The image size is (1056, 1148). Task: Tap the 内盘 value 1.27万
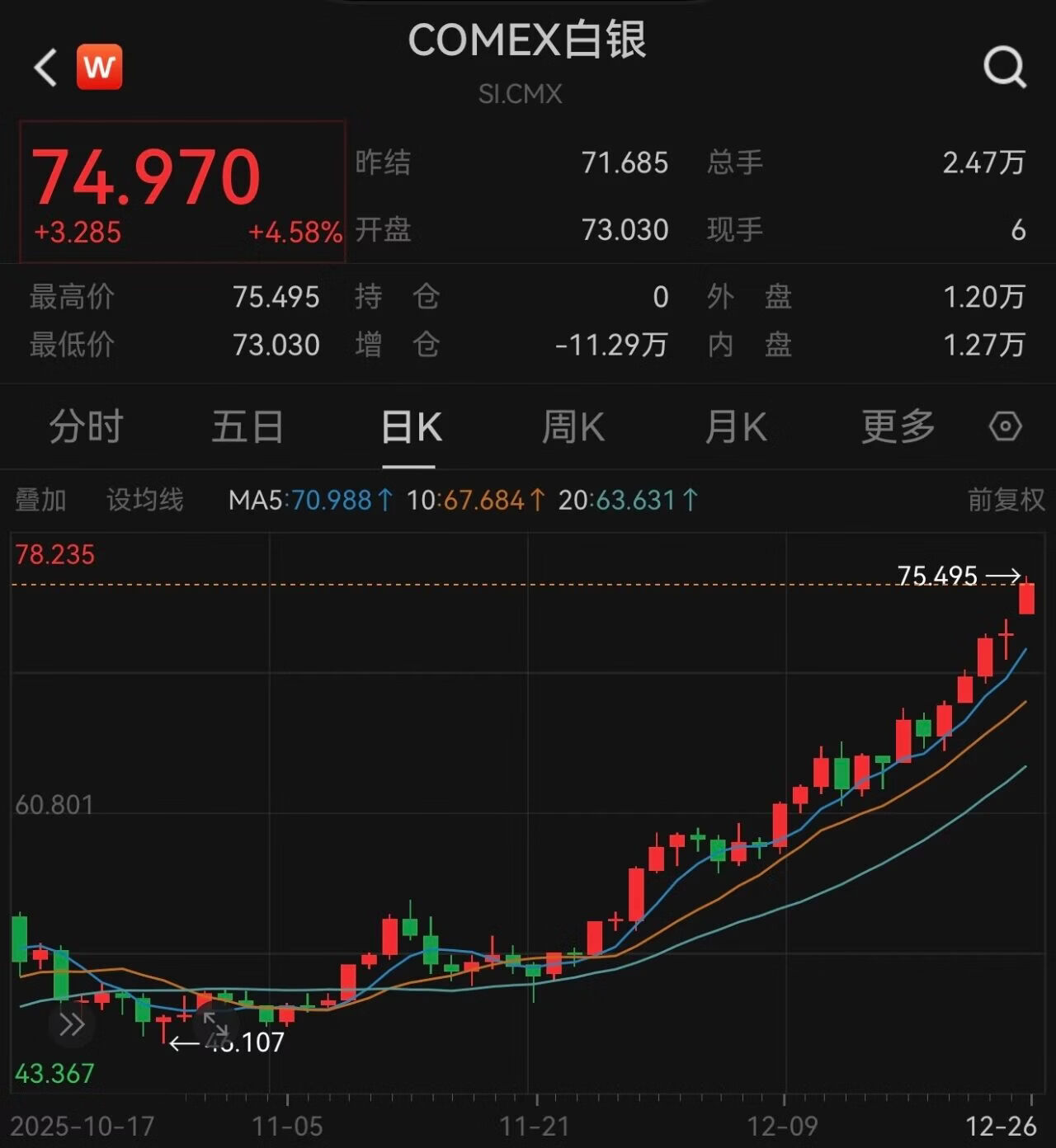pos(984,345)
